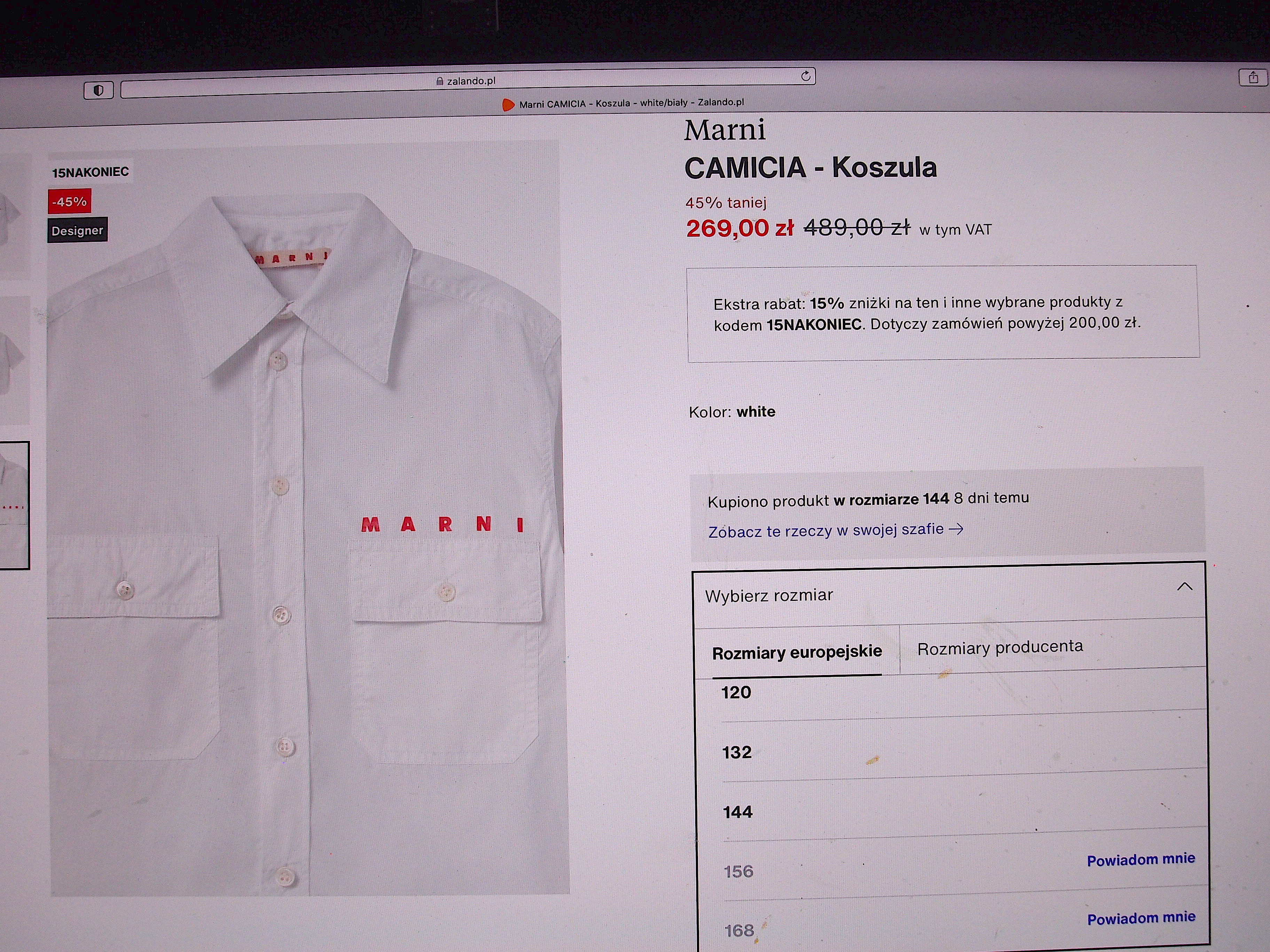Click the red -45% discount badge

coord(70,202)
